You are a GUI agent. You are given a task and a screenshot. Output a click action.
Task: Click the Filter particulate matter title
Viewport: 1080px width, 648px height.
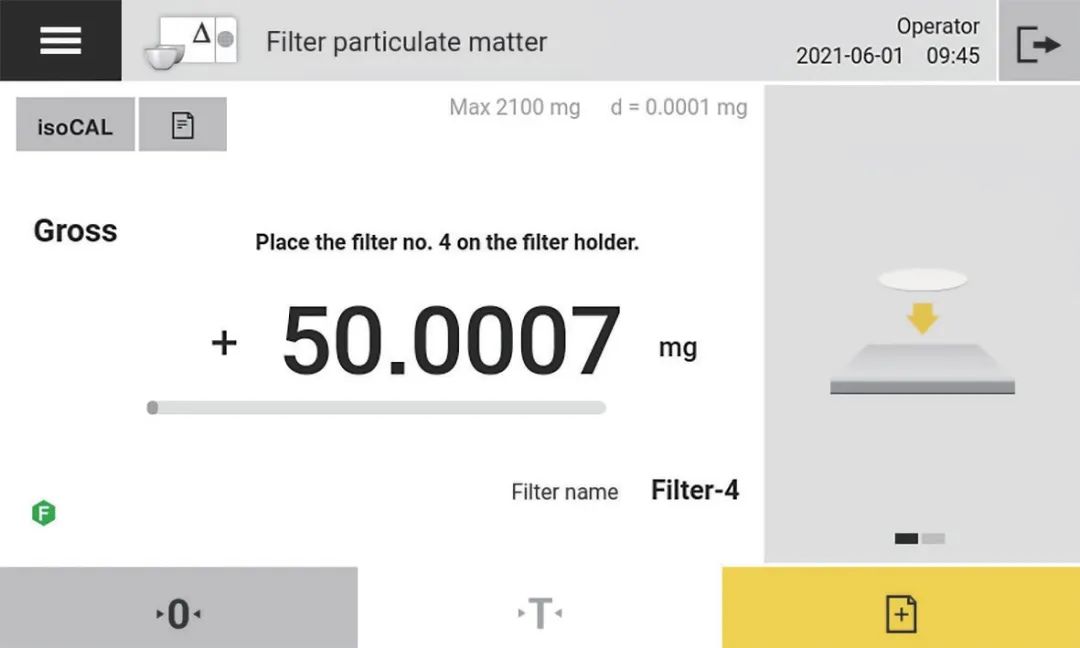click(x=406, y=42)
